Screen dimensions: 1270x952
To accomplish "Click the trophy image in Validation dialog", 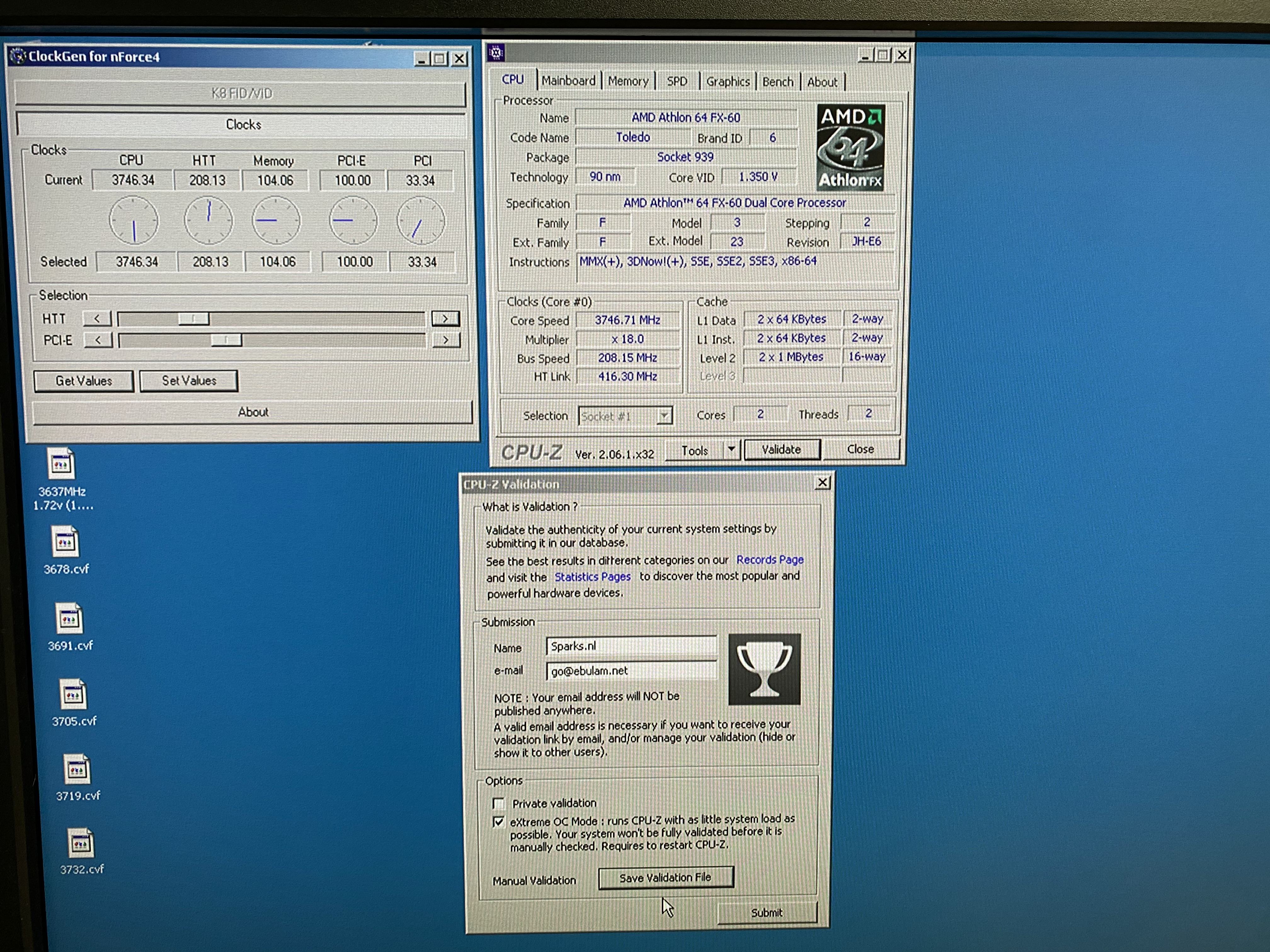I will click(764, 669).
